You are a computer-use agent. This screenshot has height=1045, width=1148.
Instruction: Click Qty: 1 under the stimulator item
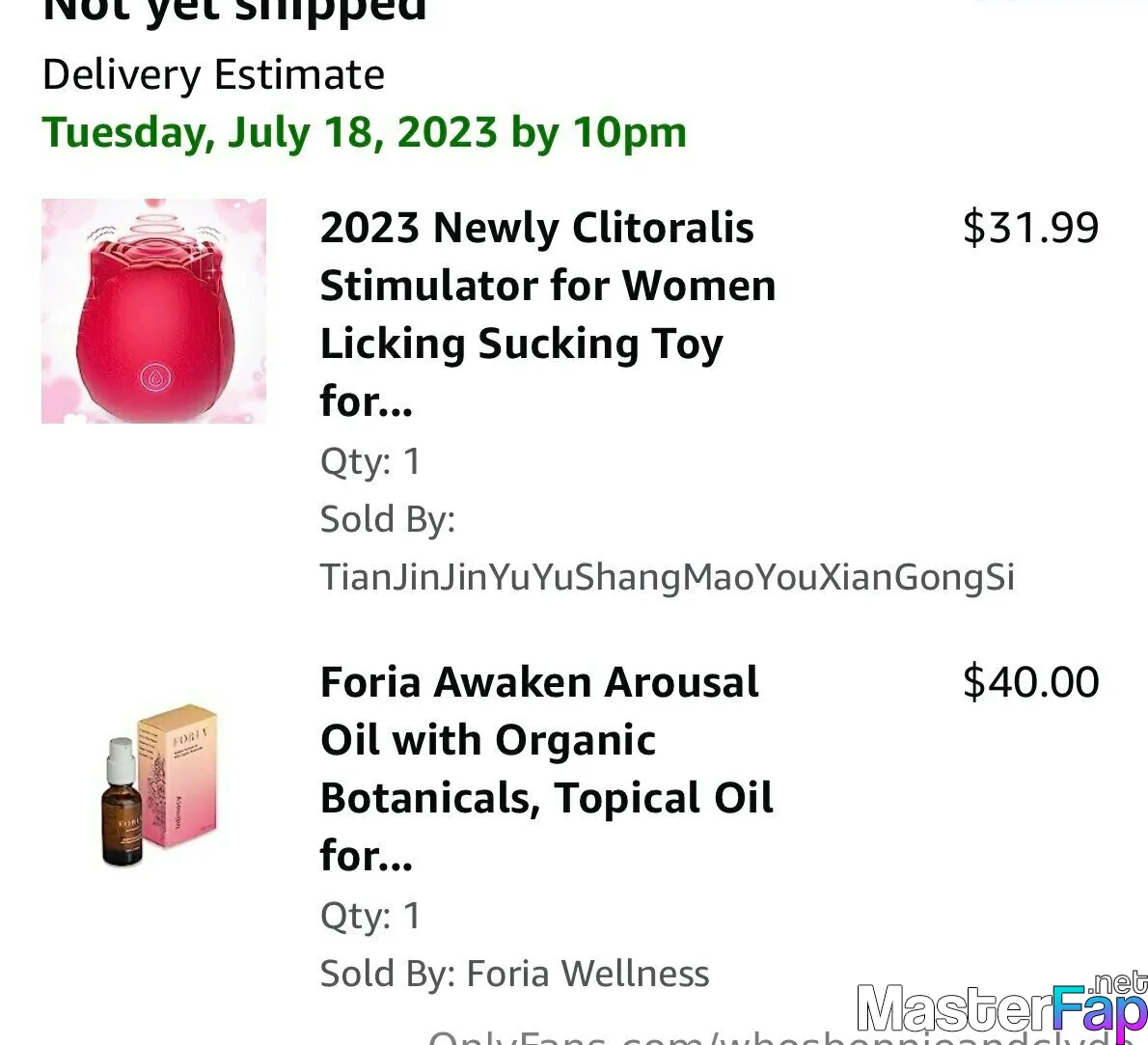tap(370, 461)
